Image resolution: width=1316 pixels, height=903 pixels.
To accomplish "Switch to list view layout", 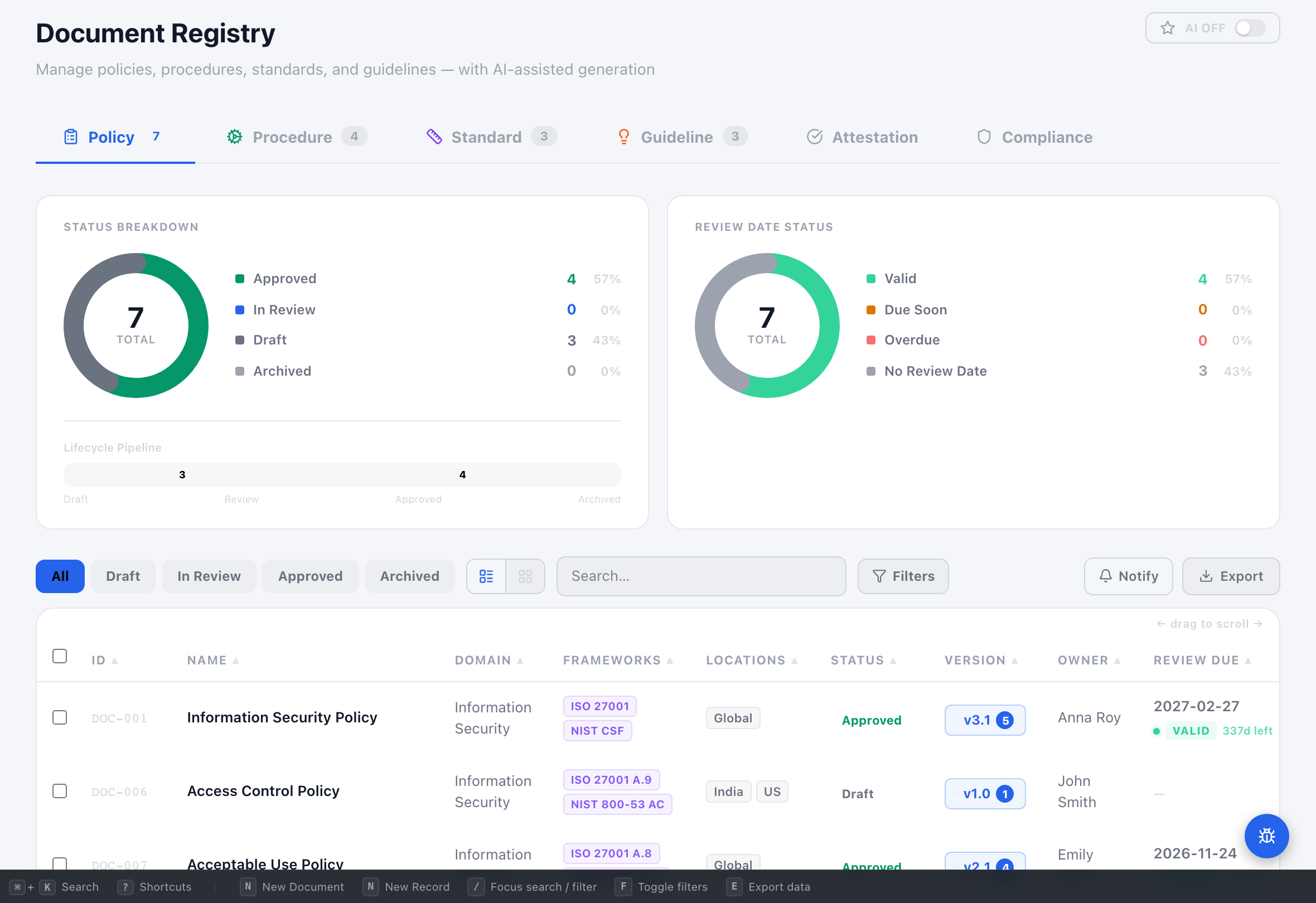I will (486, 576).
